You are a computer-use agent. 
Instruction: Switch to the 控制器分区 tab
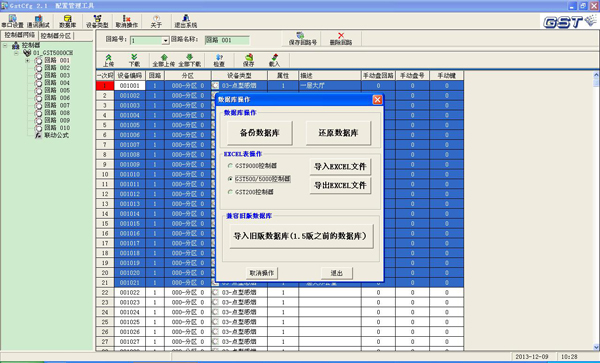click(56, 36)
